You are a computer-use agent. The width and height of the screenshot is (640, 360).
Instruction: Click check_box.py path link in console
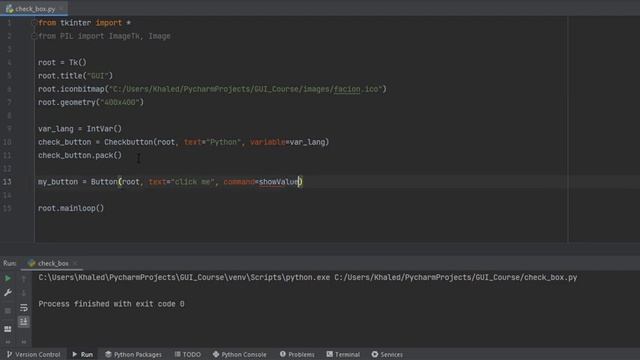pyautogui.click(x=456, y=278)
